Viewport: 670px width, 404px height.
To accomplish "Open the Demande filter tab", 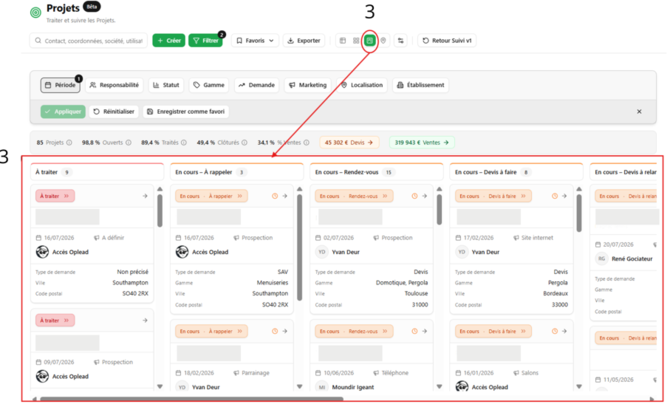I will (x=256, y=85).
